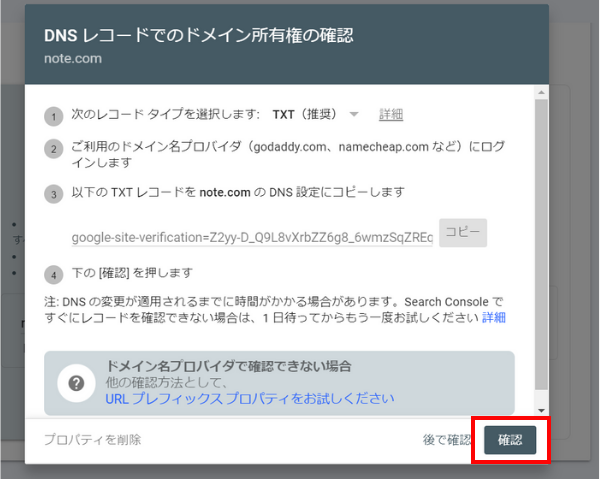
Task: Click the 確認 verify button
Action: click(x=510, y=440)
